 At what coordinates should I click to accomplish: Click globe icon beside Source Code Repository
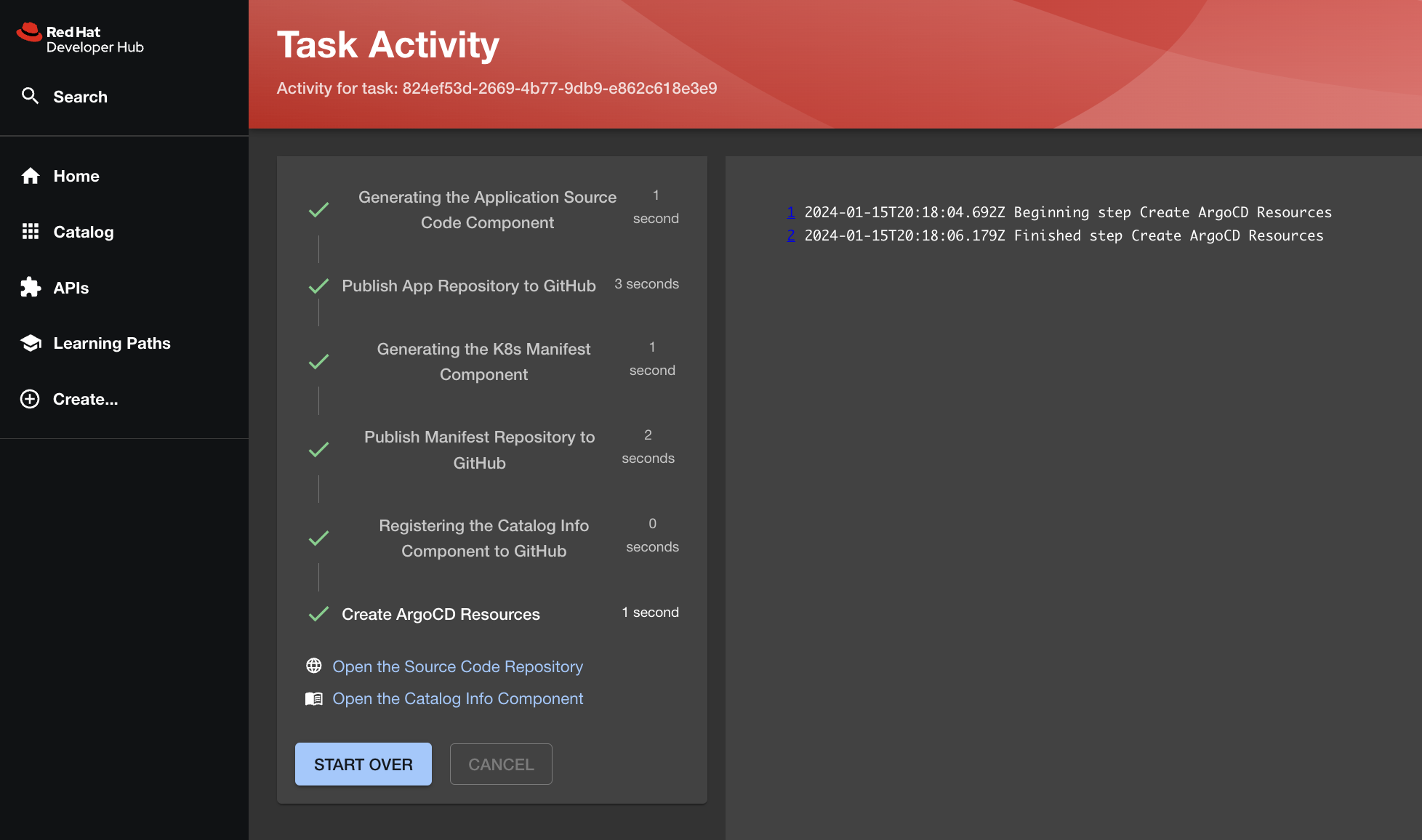point(314,666)
